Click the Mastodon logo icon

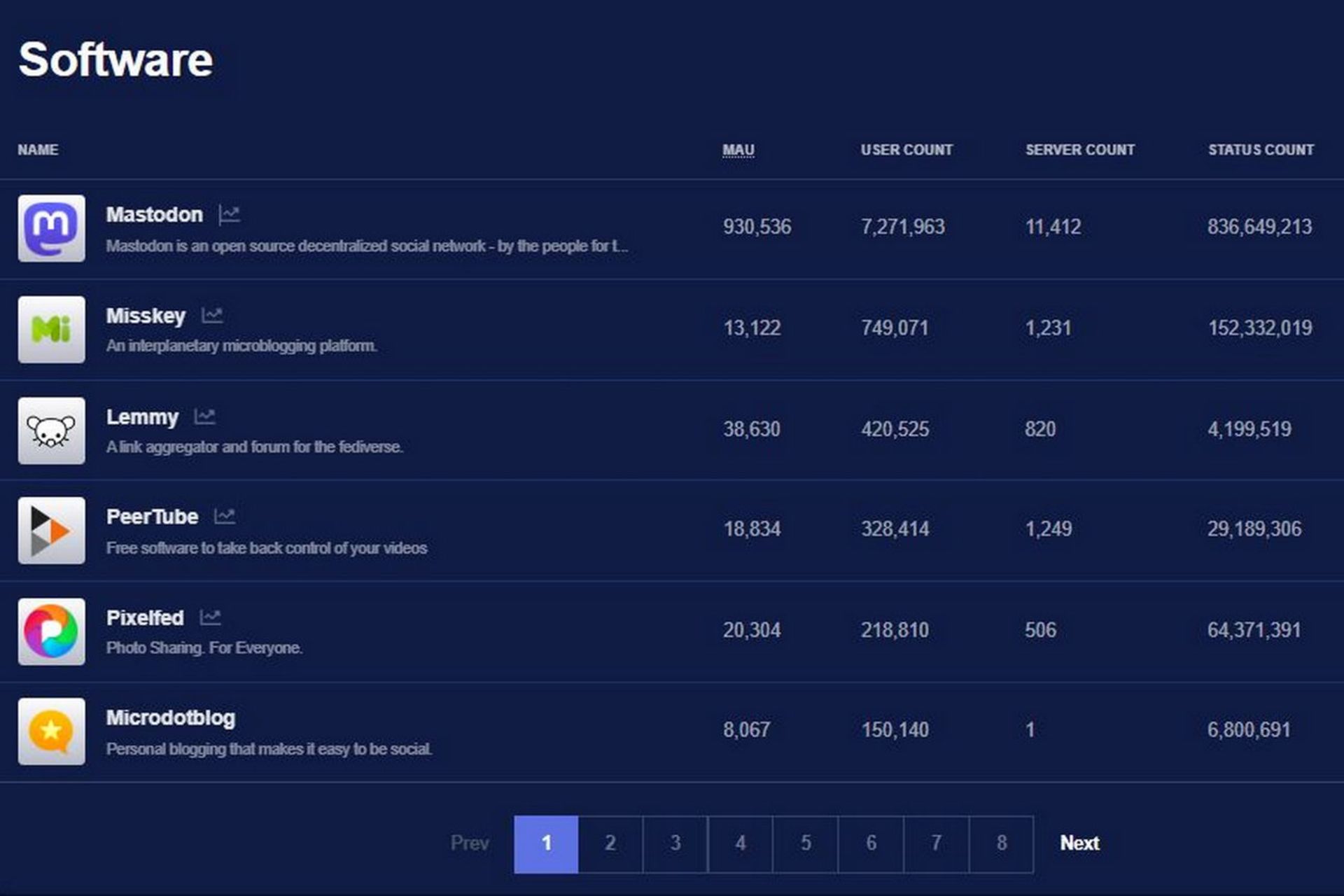52,228
